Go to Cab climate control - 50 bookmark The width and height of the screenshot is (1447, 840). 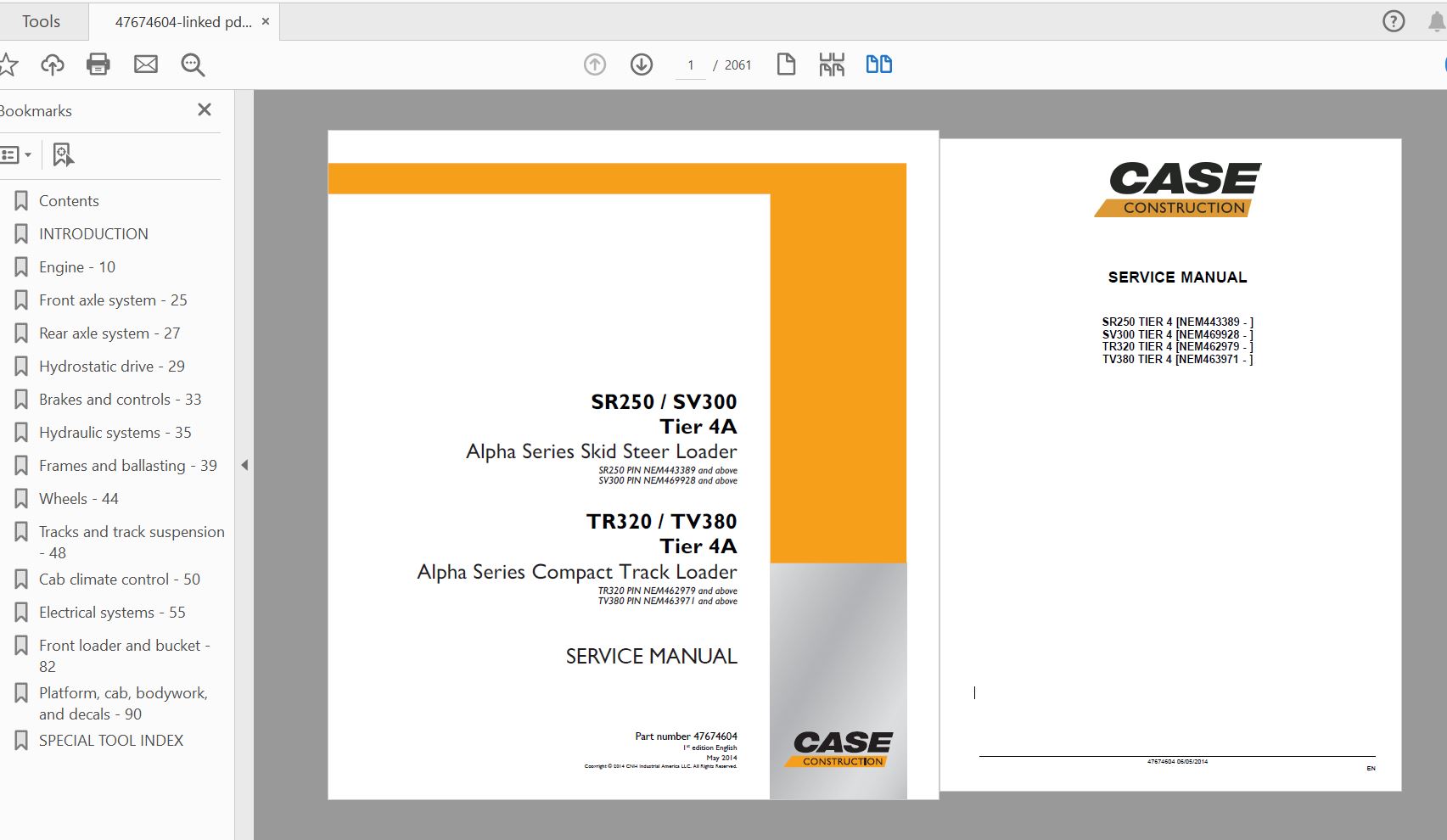(120, 580)
